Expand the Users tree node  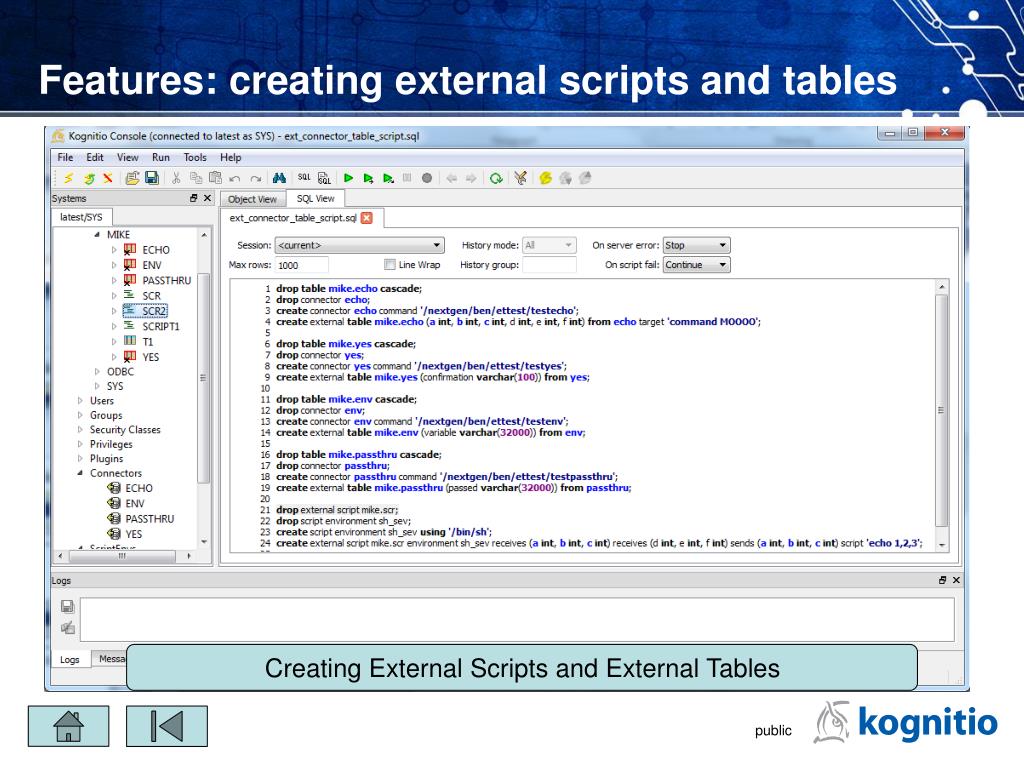80,401
